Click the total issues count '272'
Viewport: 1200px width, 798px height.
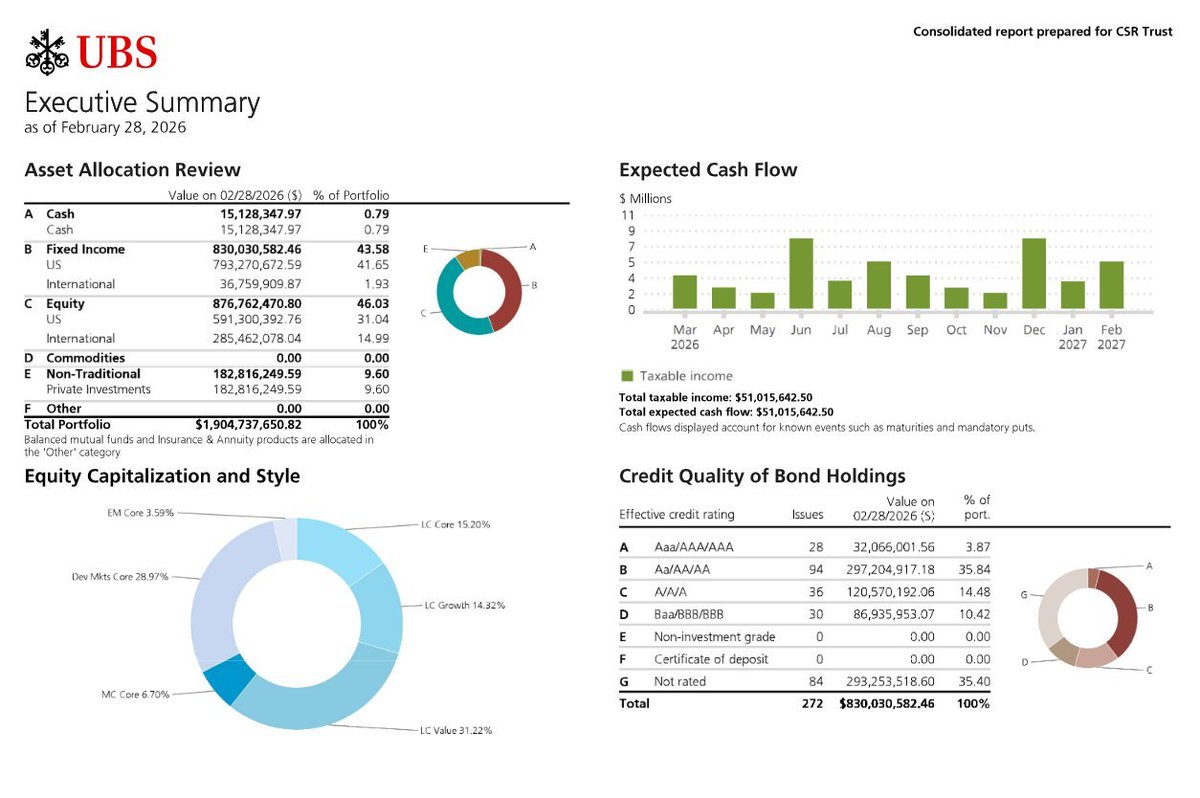812,704
